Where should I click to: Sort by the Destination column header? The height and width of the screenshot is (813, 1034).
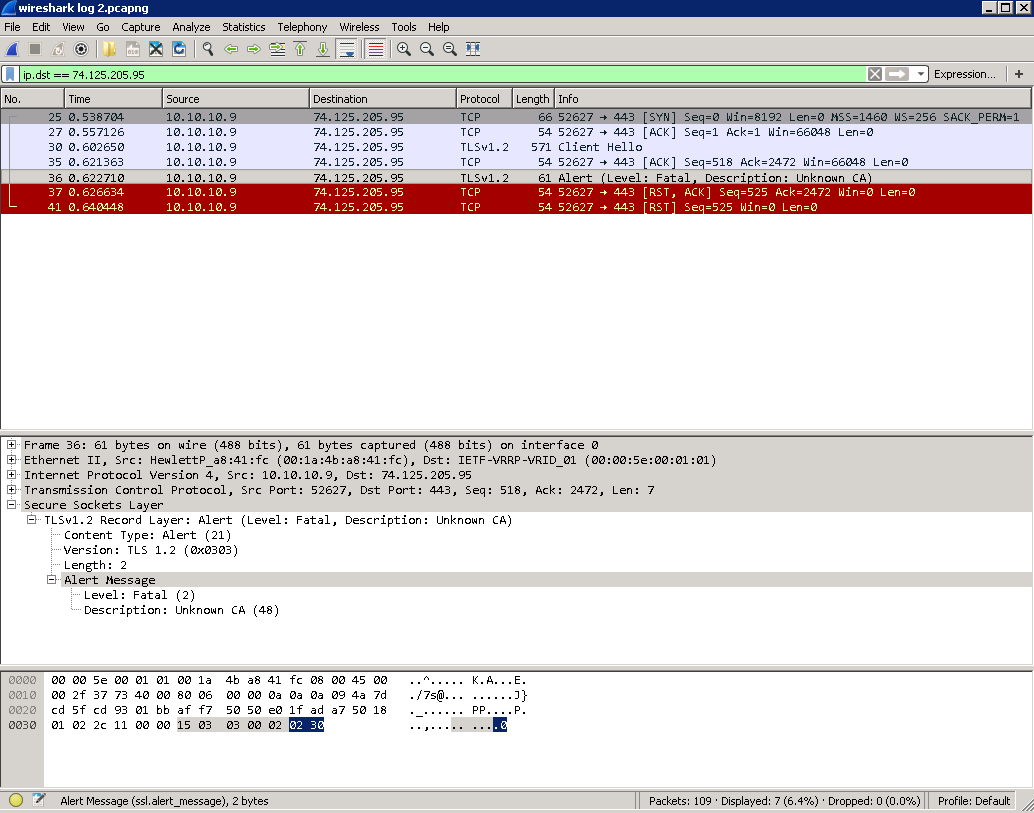[383, 99]
